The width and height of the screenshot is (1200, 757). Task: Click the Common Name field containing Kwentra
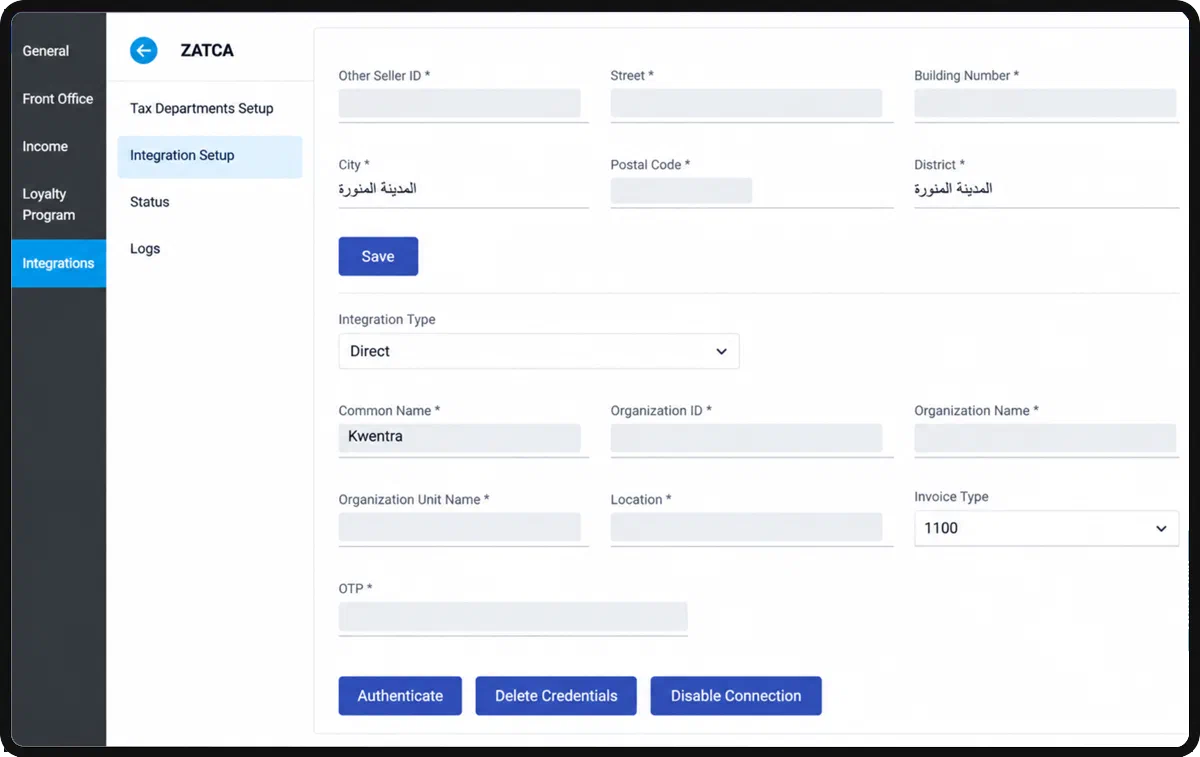click(x=460, y=437)
